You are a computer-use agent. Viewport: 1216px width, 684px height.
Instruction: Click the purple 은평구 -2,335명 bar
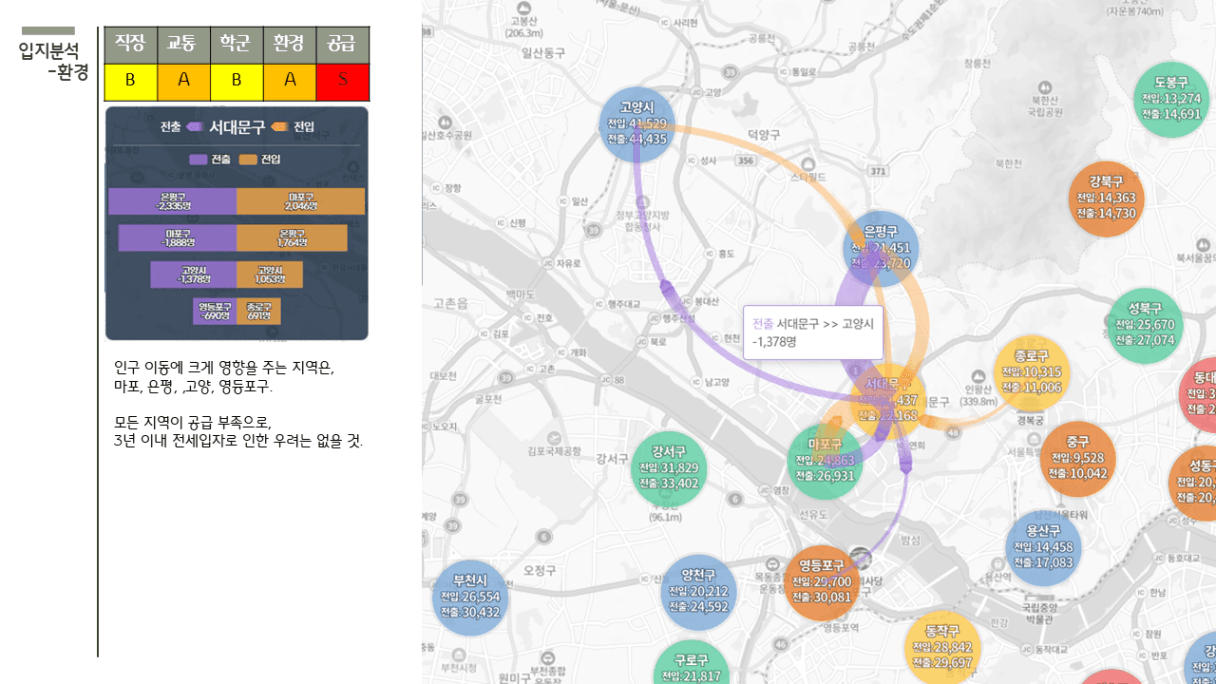[172, 201]
